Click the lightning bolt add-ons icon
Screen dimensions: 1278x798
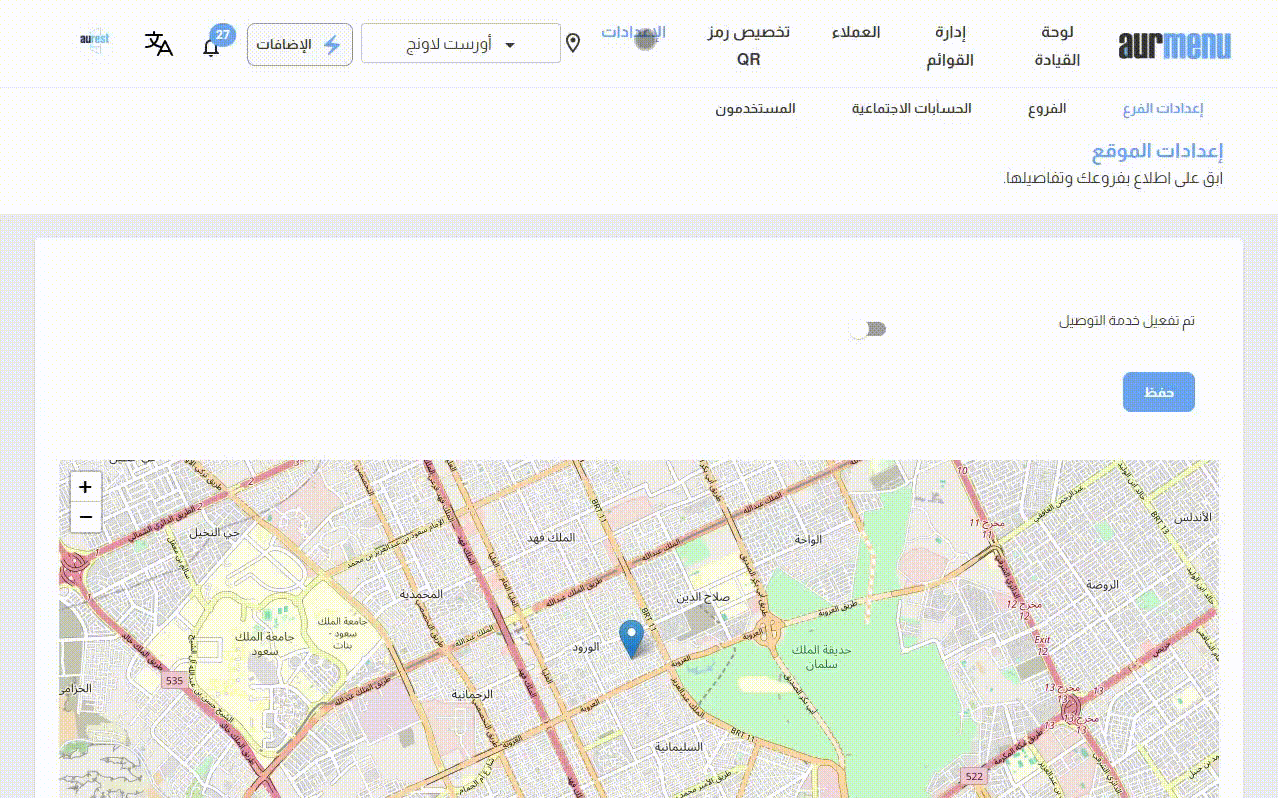tap(332, 45)
